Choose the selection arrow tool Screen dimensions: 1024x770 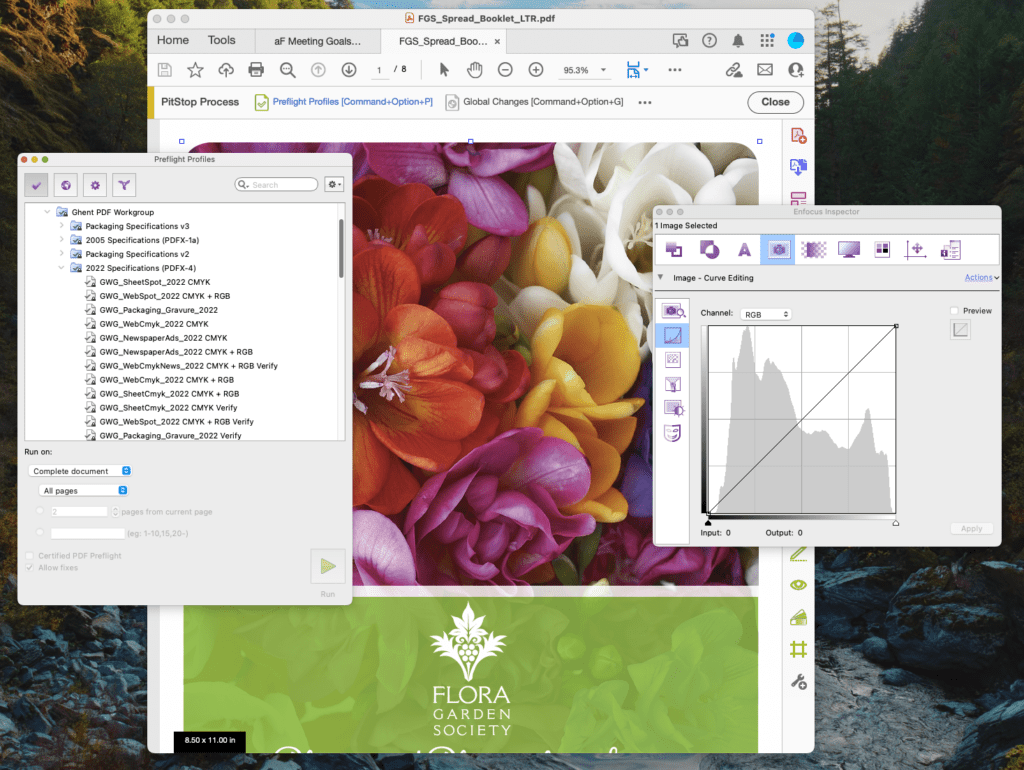pos(444,69)
